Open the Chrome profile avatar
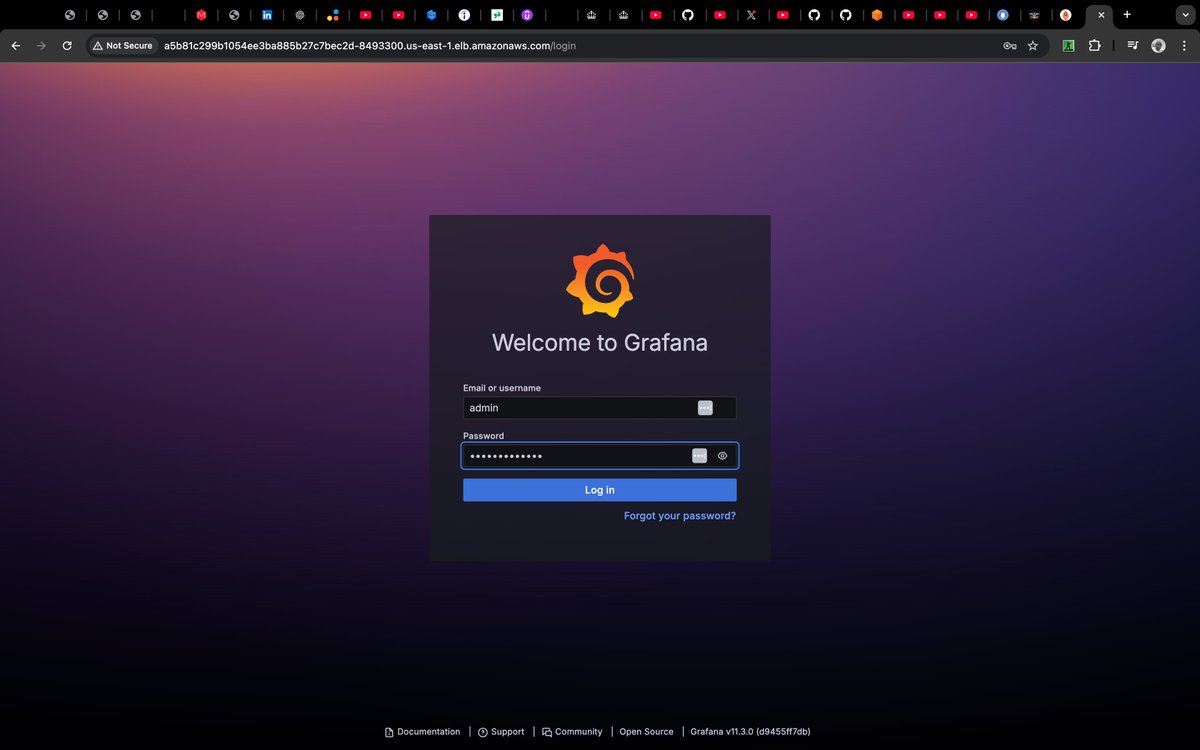The width and height of the screenshot is (1200, 750). [1158, 46]
